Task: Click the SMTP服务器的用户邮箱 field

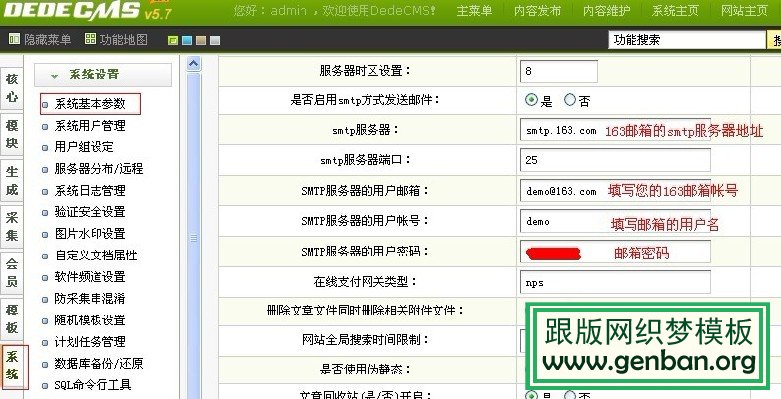Action: (615, 190)
